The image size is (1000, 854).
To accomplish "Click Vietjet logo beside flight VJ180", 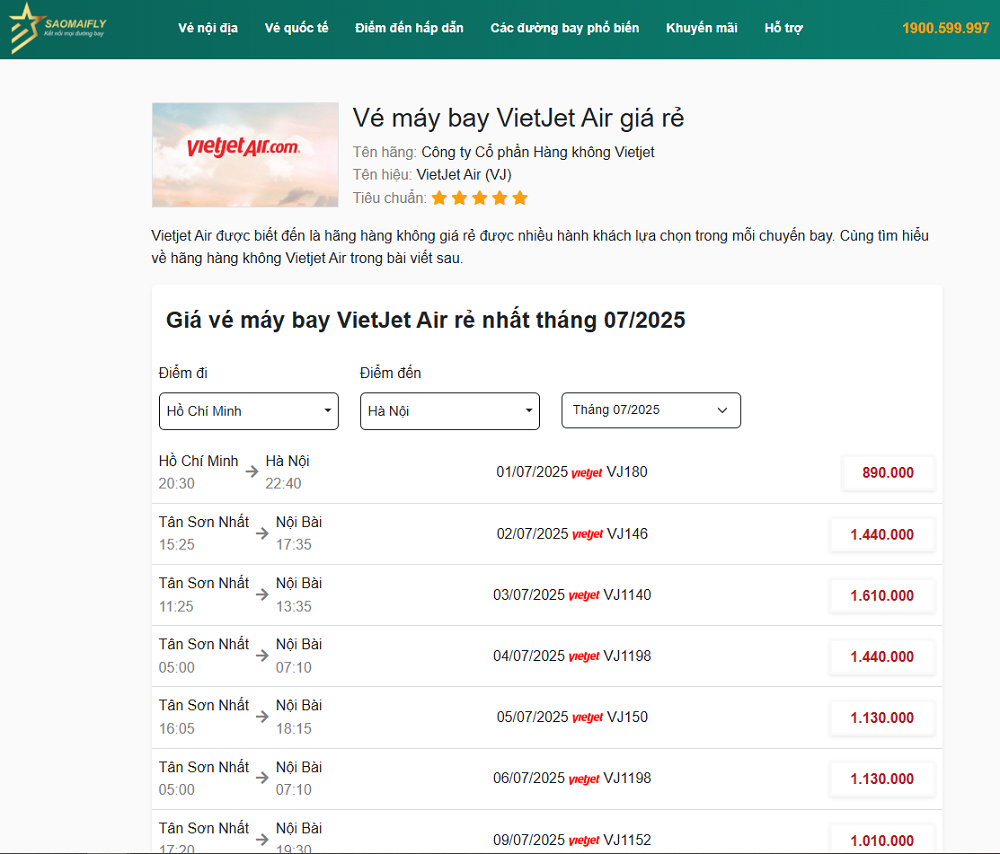I will coord(587,473).
